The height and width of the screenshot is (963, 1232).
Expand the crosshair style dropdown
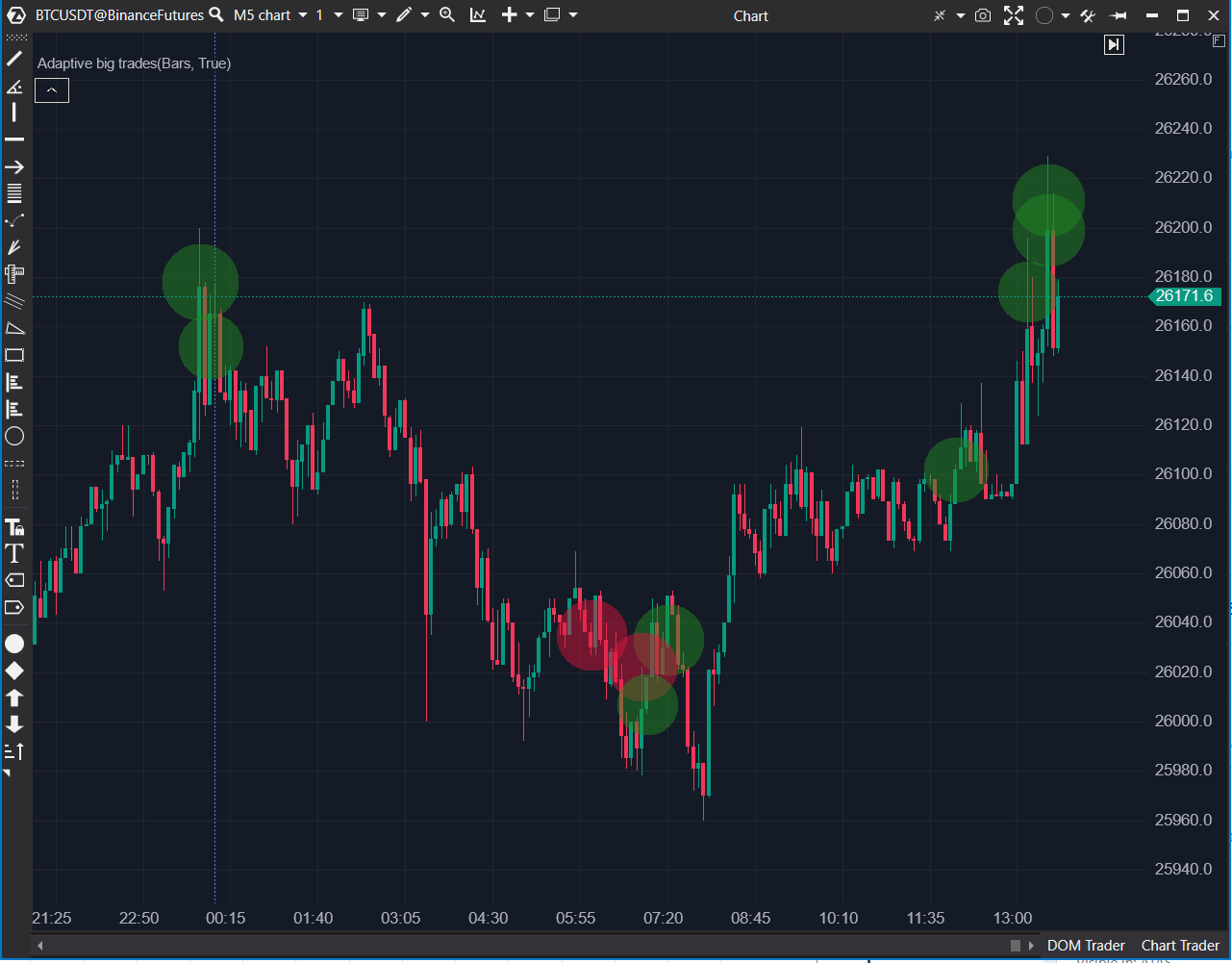coord(959,15)
